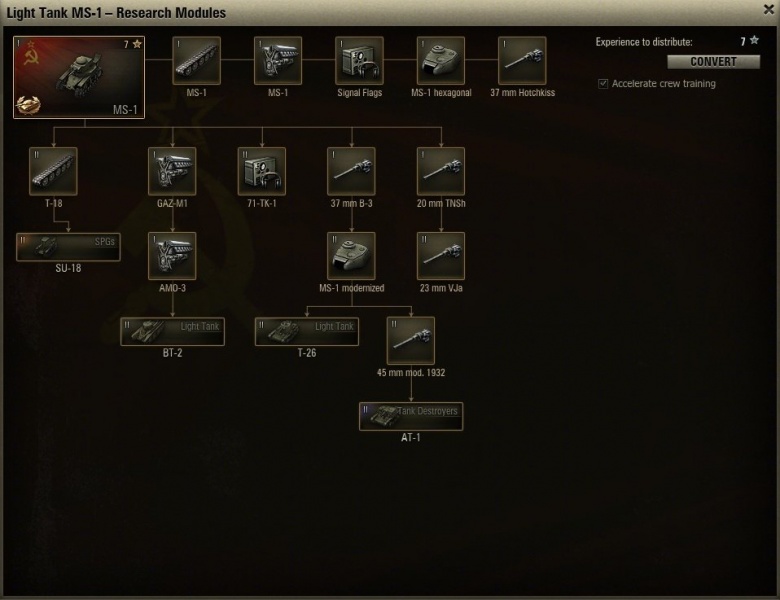The height and width of the screenshot is (600, 780).
Task: Click the '20 mm TNSh' label text
Action: click(x=441, y=203)
